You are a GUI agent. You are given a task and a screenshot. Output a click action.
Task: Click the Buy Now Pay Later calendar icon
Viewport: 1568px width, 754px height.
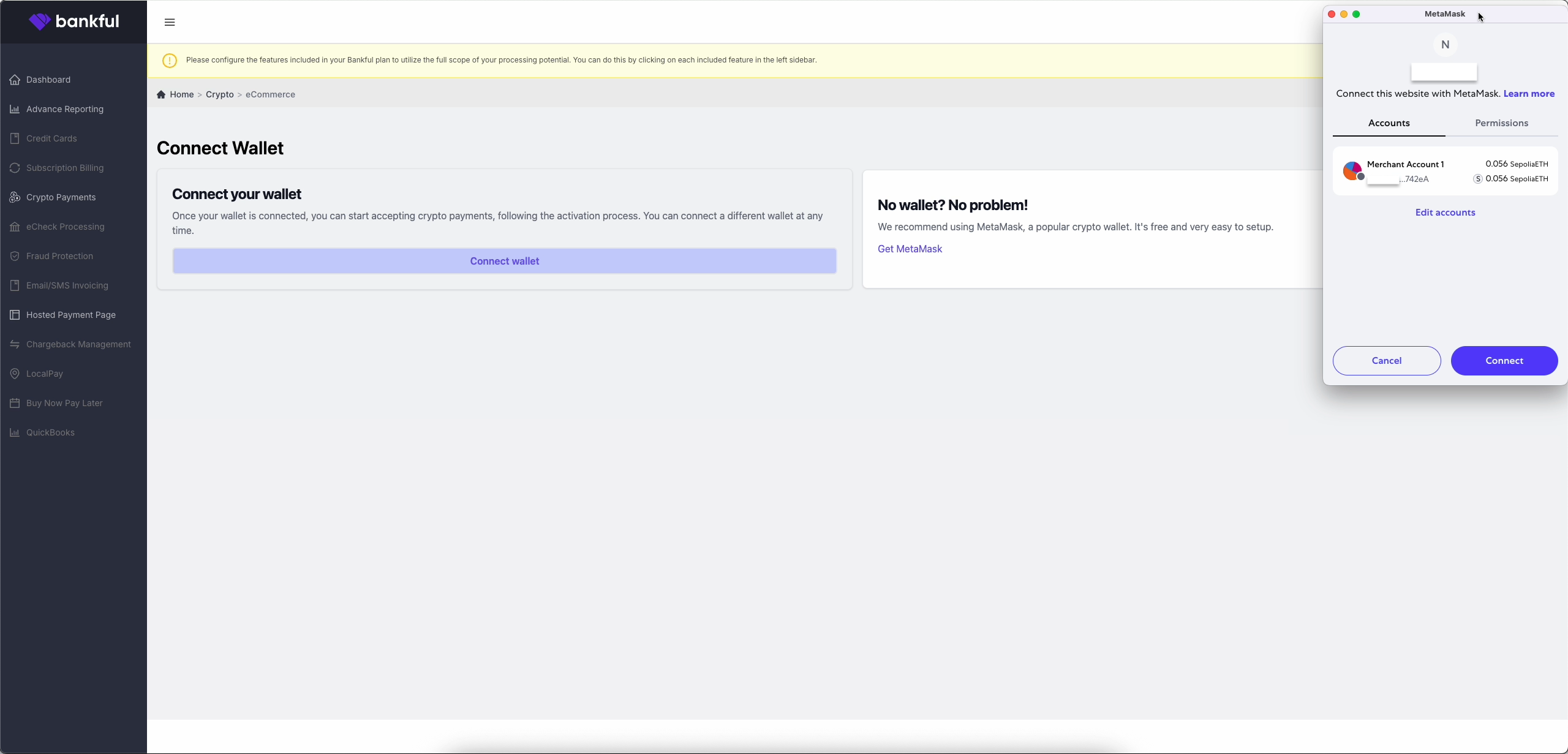click(x=15, y=403)
